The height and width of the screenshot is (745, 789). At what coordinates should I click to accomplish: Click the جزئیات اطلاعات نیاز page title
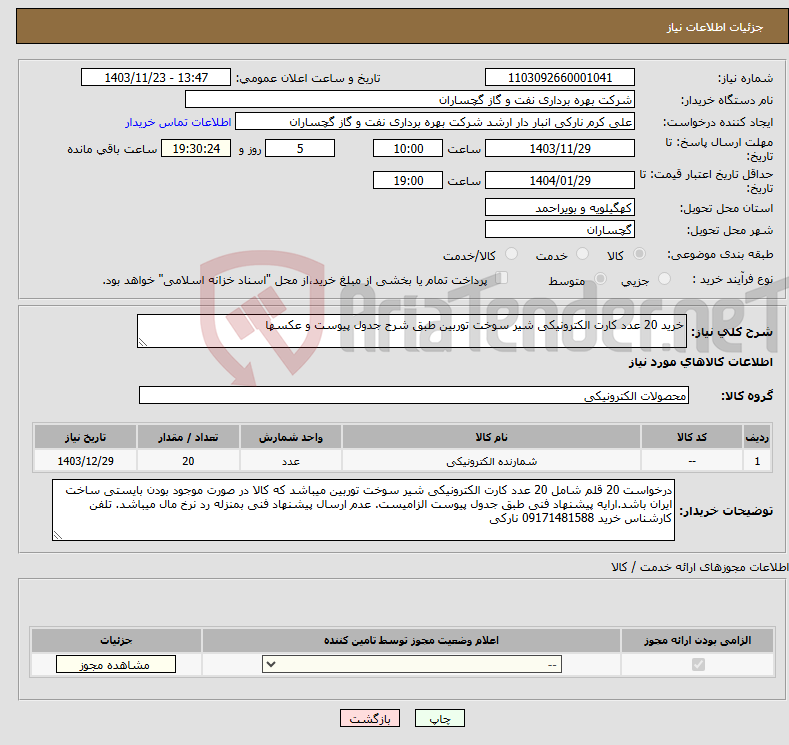715,27
